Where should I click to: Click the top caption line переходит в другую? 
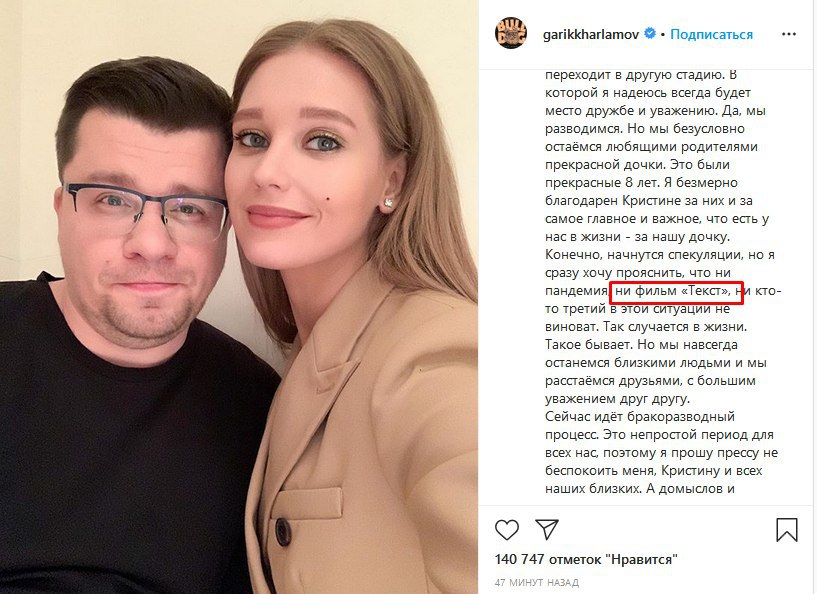pos(641,75)
